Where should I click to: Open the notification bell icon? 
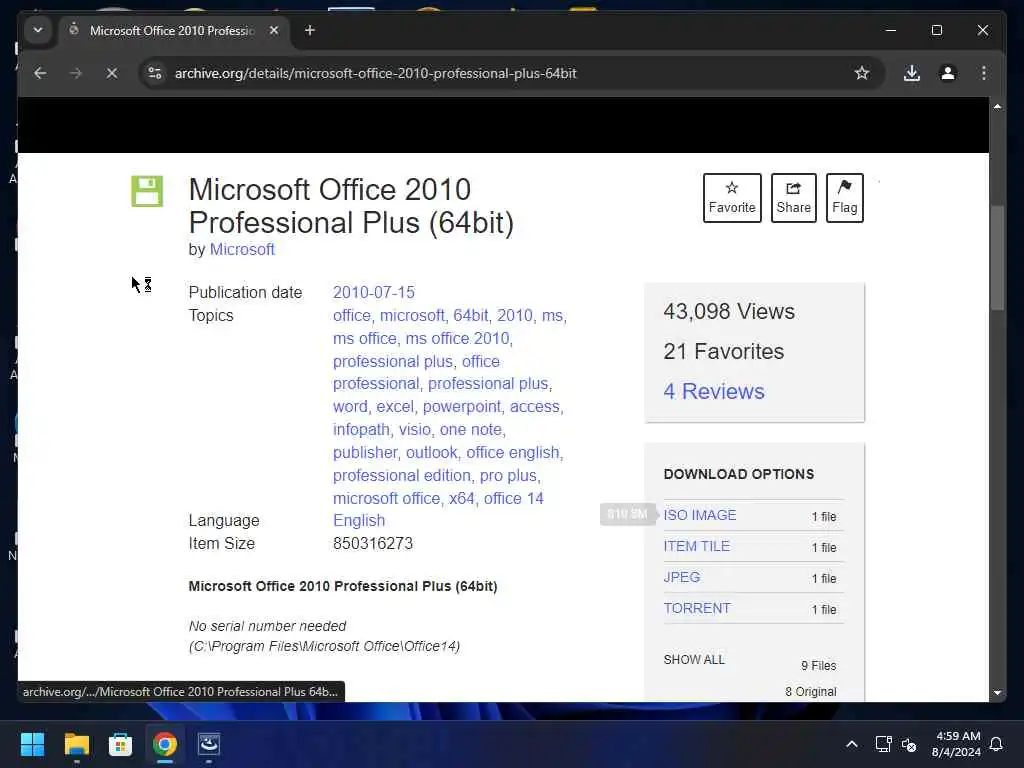996,744
